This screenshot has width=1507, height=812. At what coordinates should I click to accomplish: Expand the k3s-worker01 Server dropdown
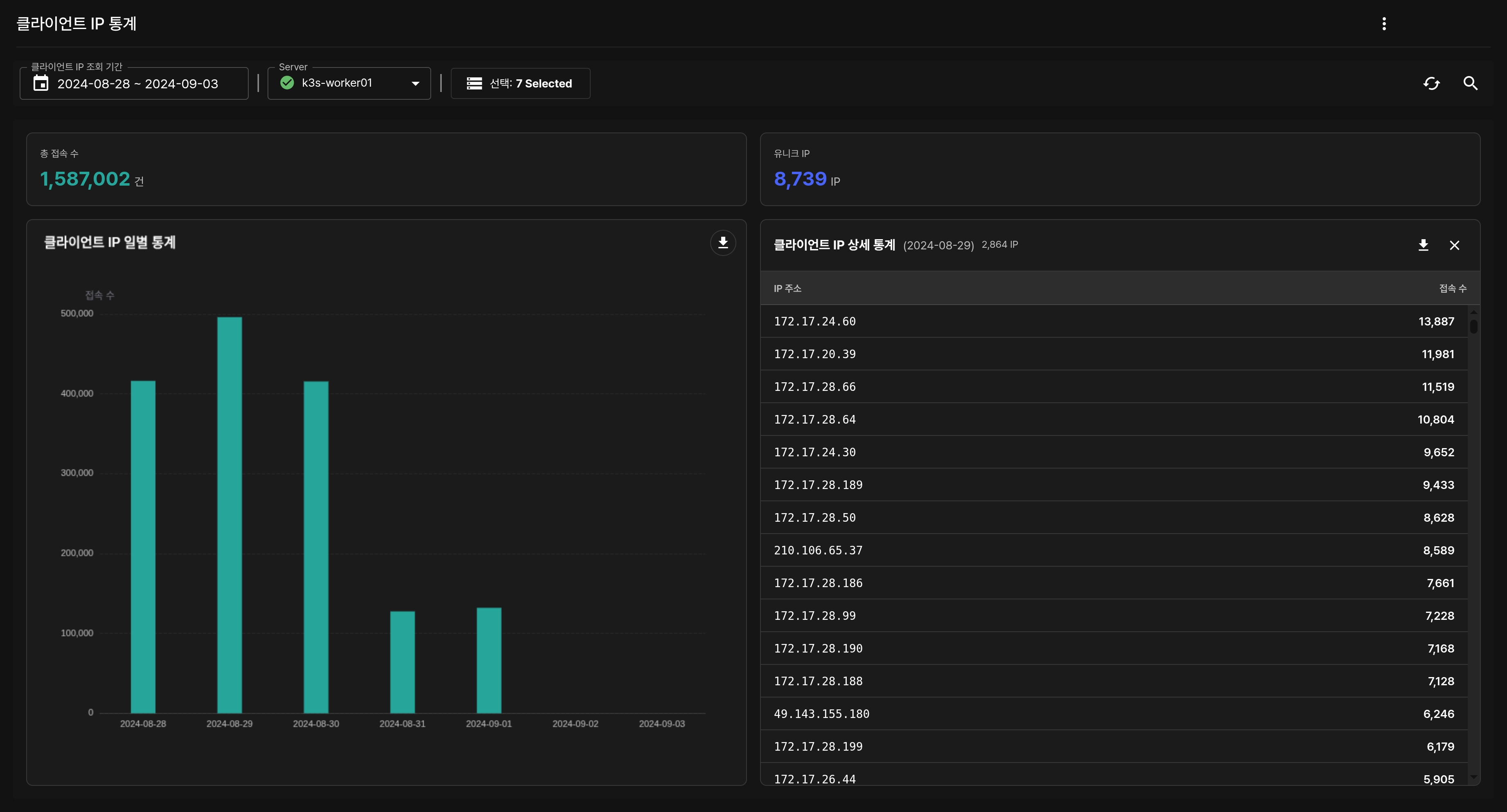click(x=415, y=83)
